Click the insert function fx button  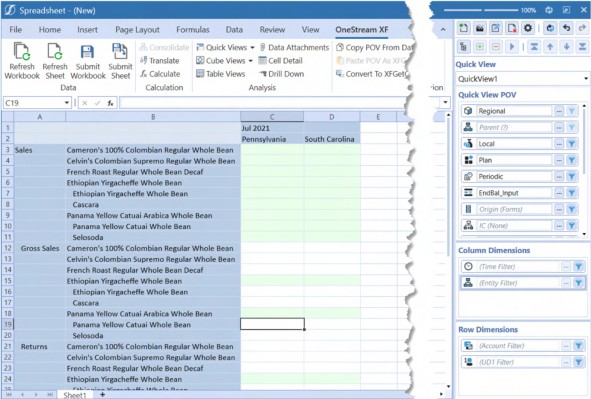pos(110,103)
